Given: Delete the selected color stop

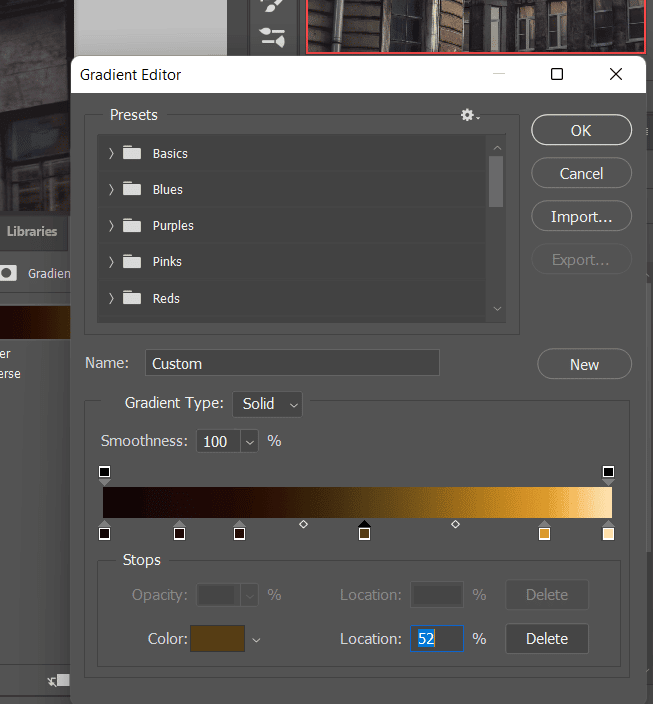Looking at the screenshot, I should click(547, 638).
